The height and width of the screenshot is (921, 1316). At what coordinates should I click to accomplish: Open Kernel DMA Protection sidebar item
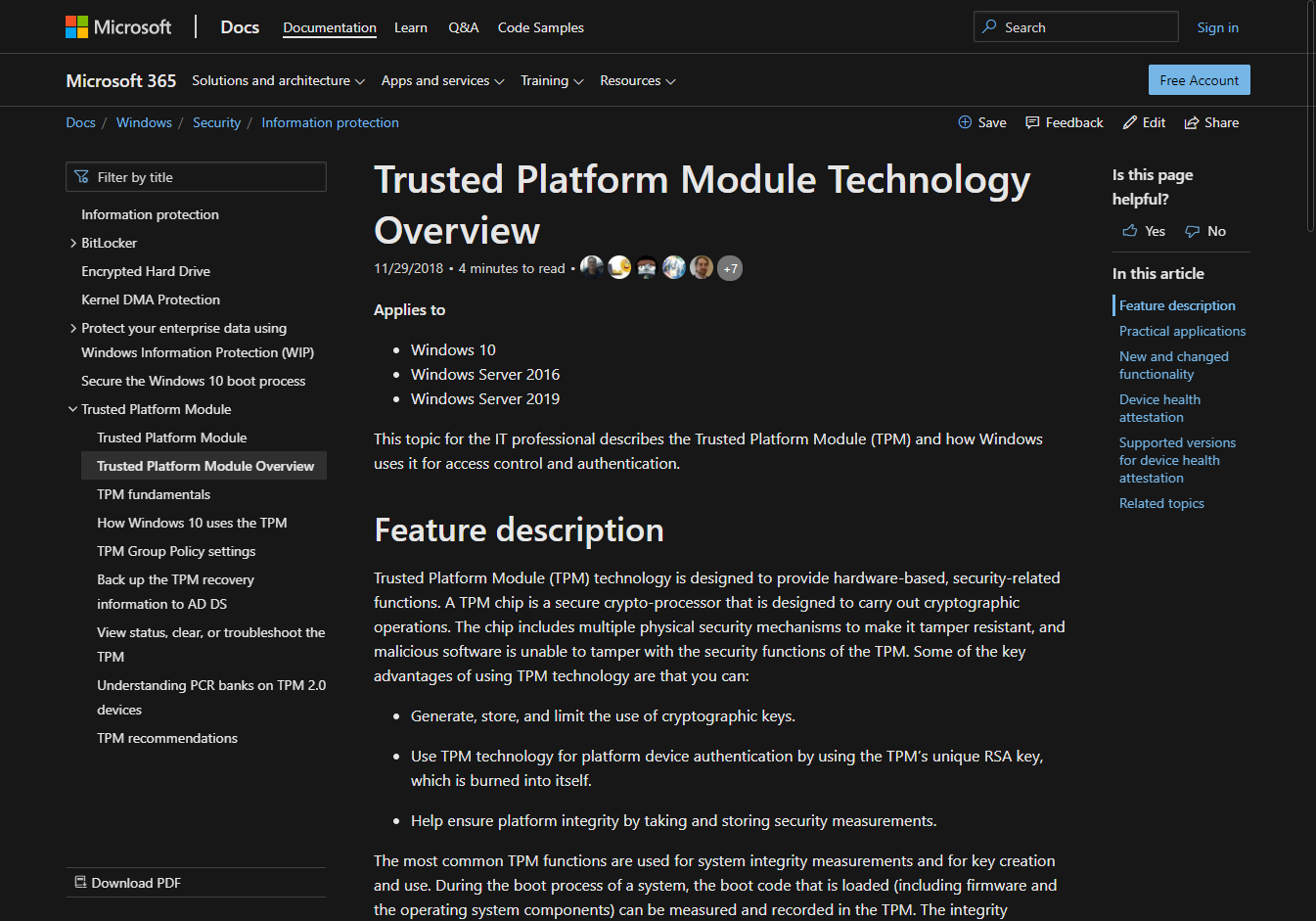151,299
